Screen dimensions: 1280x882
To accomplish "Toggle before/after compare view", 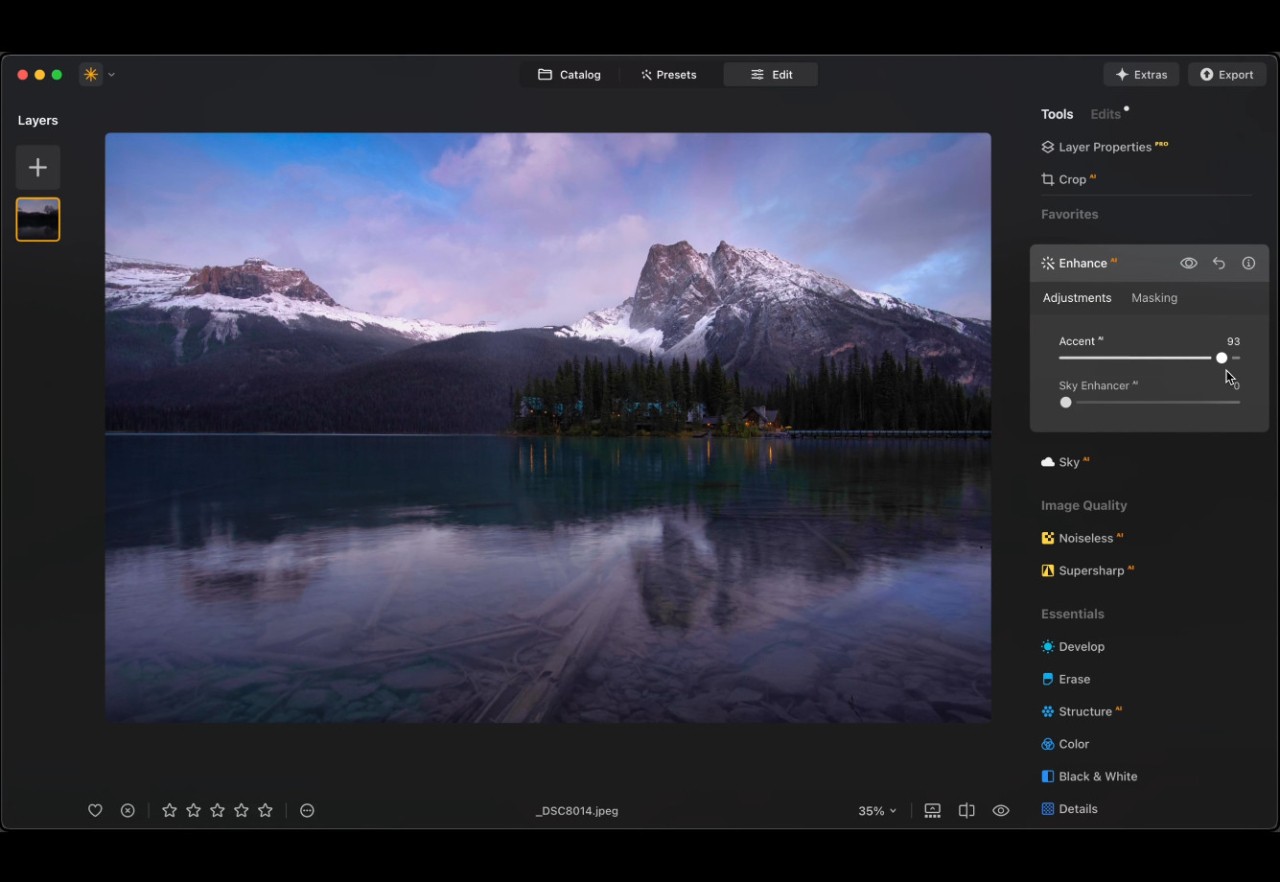I will pos(966,811).
